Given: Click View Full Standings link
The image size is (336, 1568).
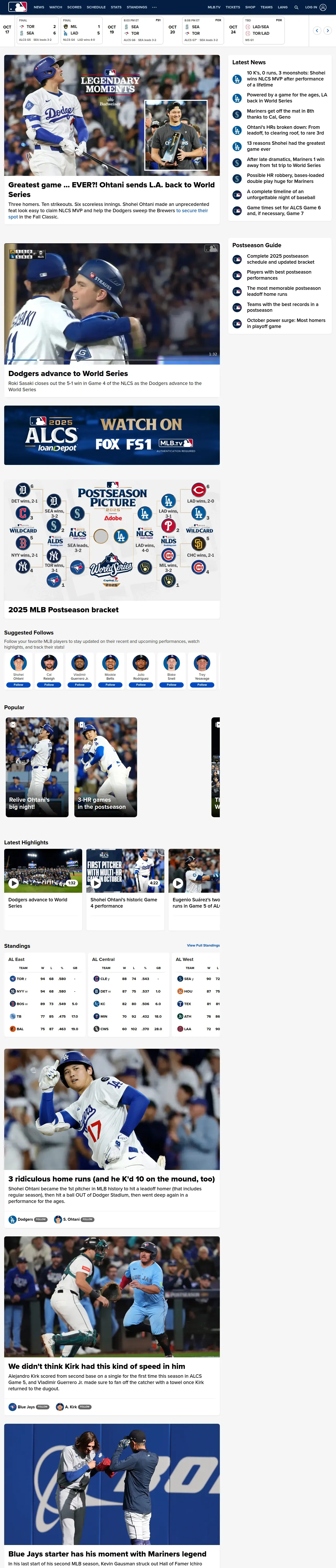Looking at the screenshot, I should (203, 945).
